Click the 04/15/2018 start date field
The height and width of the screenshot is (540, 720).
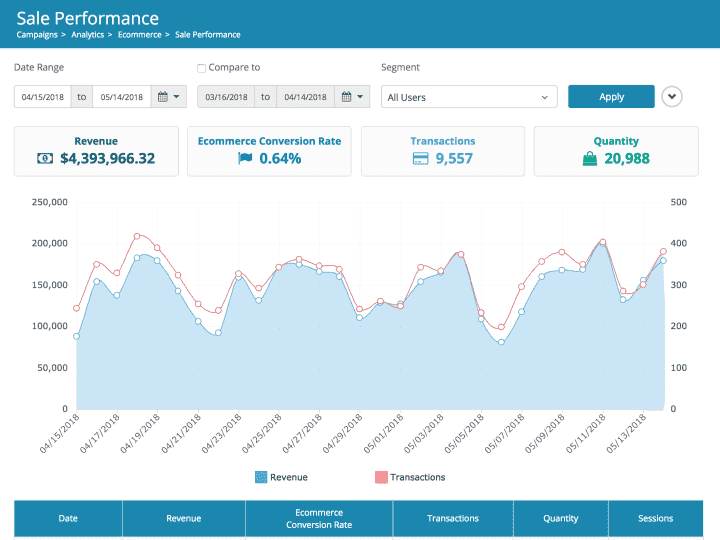pyautogui.click(x=42, y=97)
